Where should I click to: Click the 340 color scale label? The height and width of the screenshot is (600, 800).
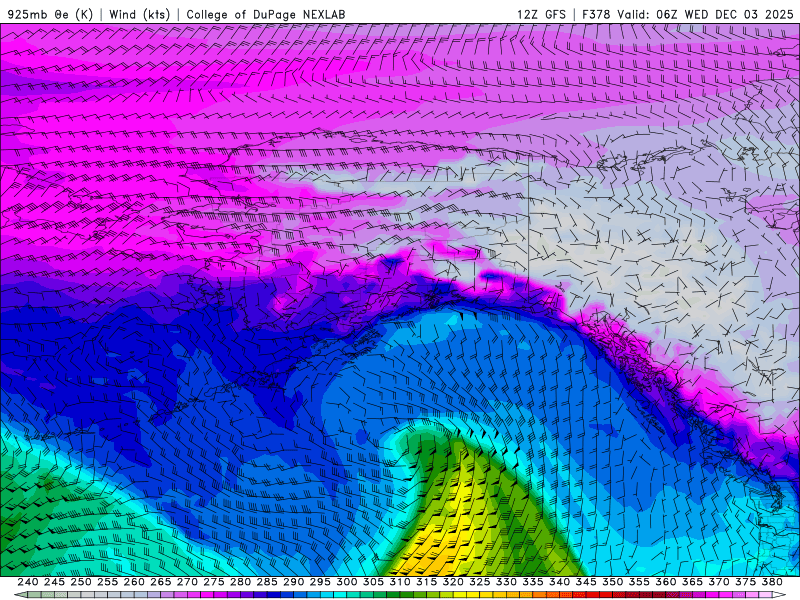pos(559,582)
